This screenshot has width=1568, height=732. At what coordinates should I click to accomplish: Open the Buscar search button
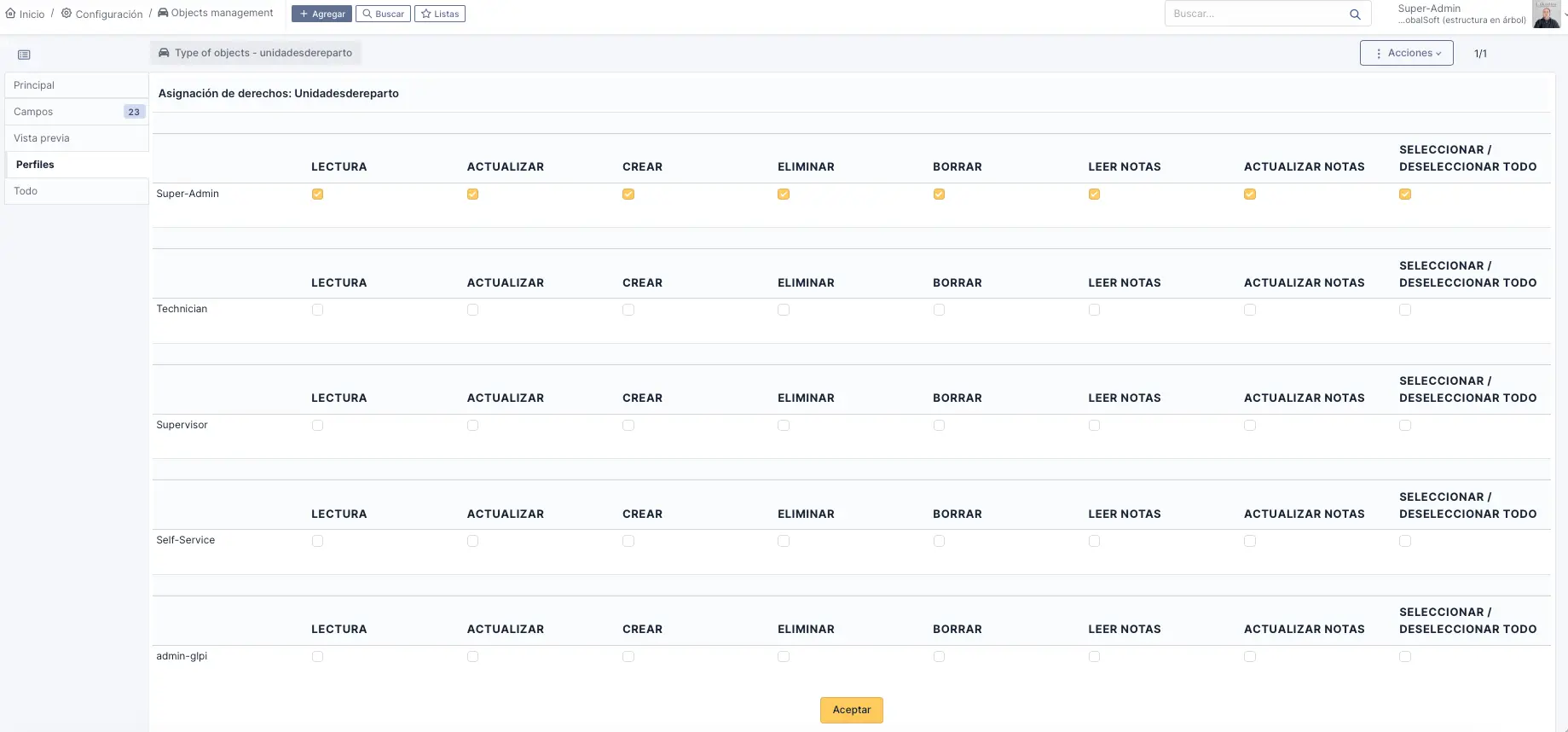(x=383, y=14)
